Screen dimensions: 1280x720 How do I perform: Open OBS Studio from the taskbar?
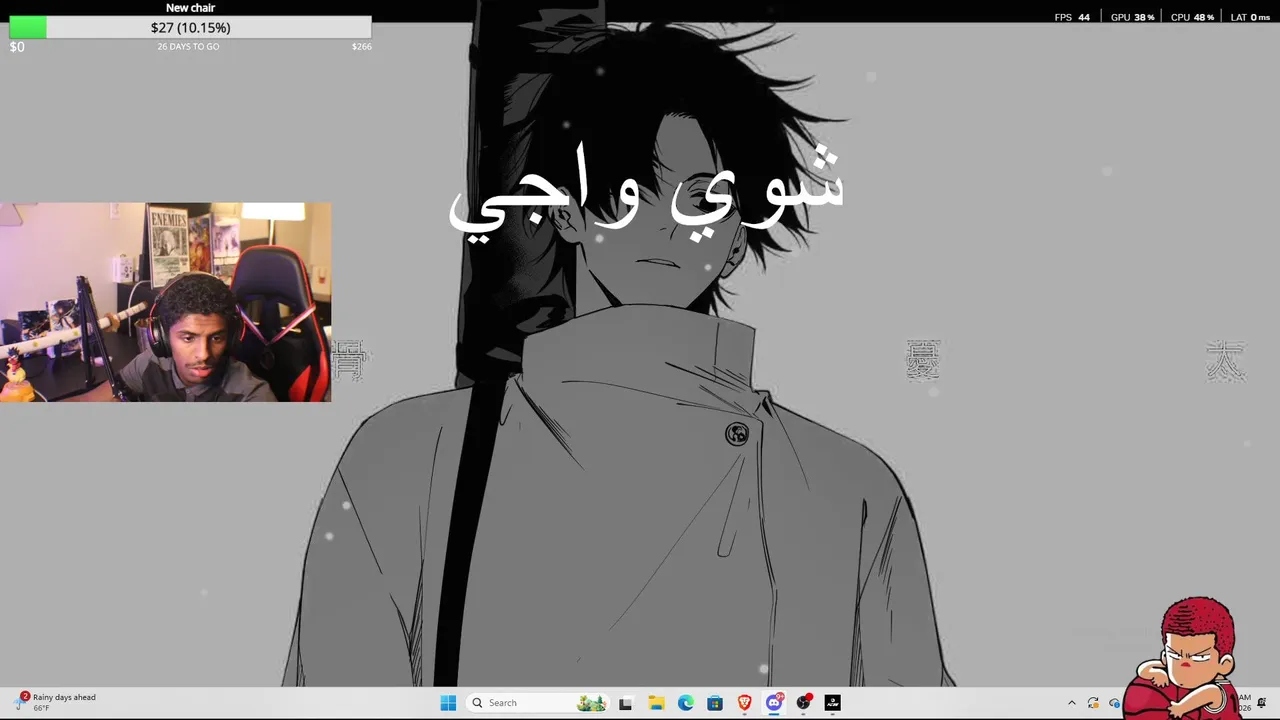[x=803, y=703]
